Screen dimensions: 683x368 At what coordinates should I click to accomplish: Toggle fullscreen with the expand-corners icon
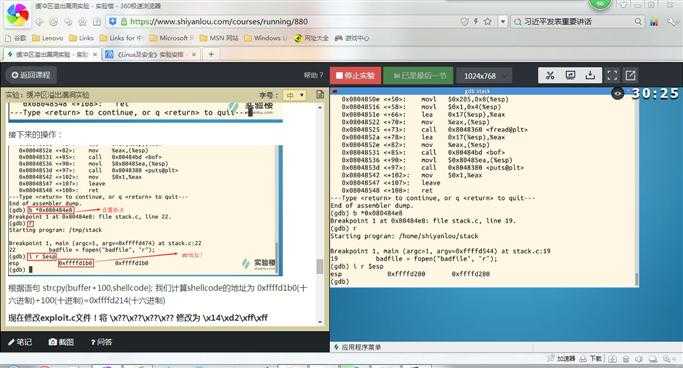coord(612,75)
